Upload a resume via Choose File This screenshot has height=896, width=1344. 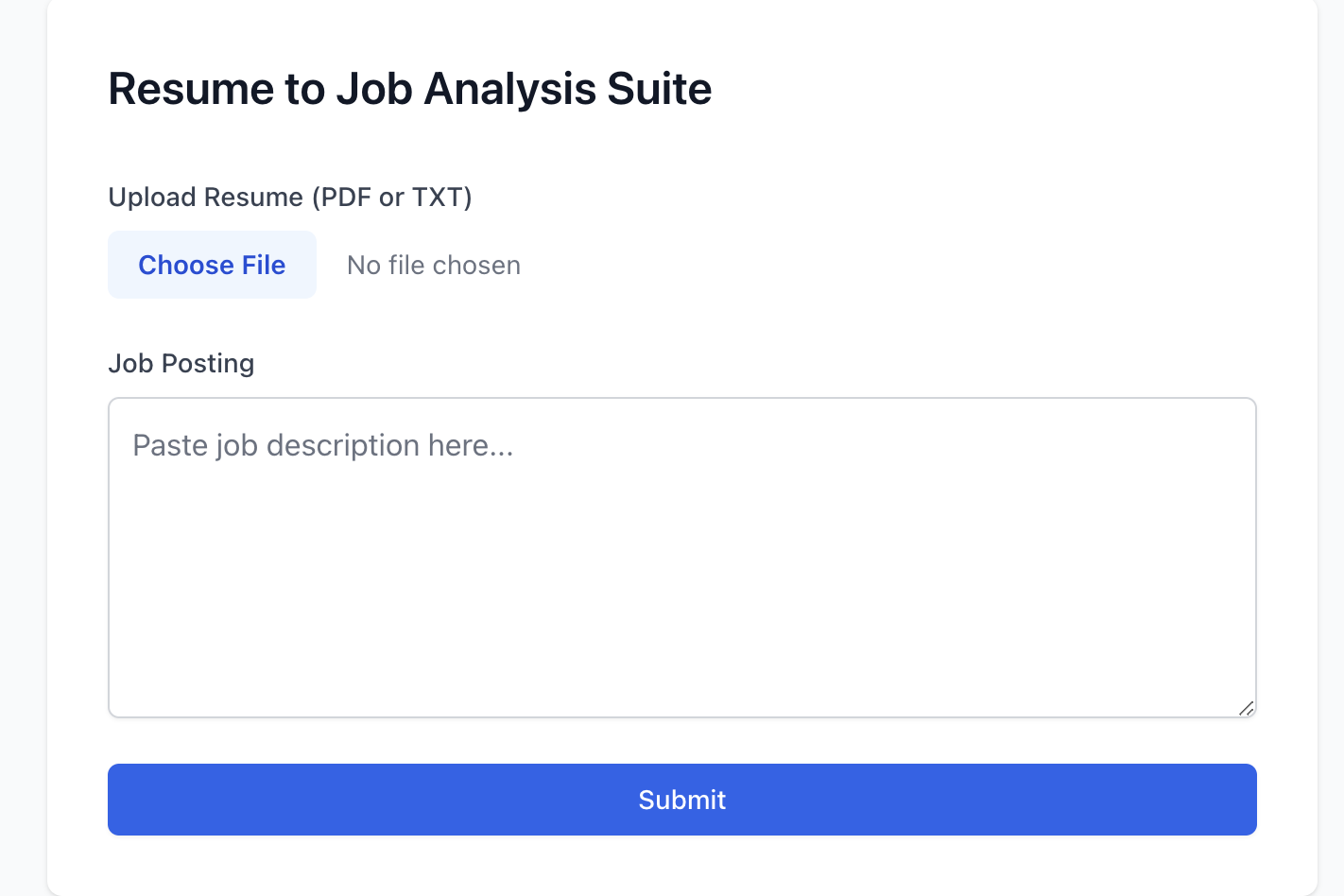coord(212,265)
